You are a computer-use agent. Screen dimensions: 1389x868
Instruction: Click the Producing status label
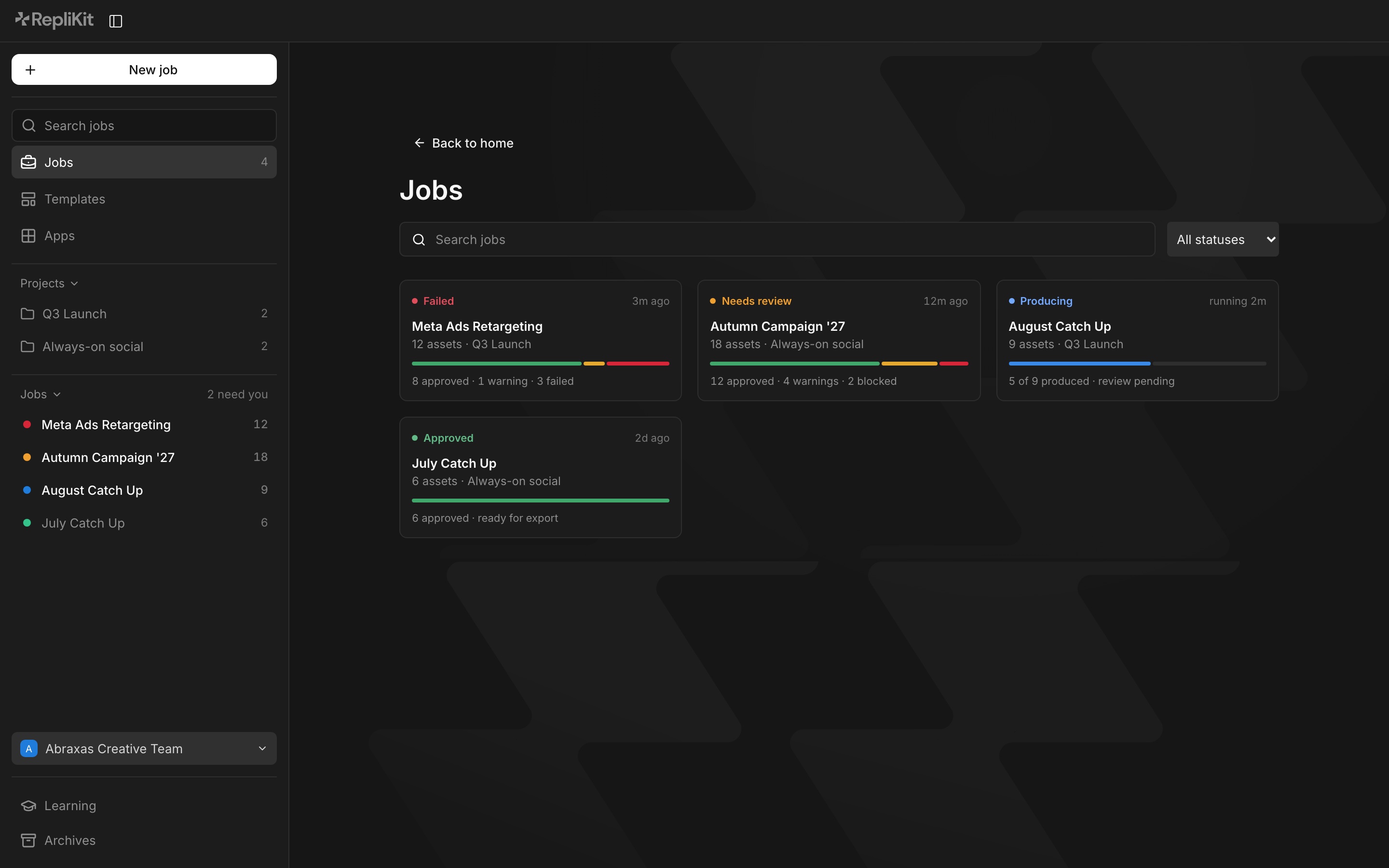tap(1046, 301)
